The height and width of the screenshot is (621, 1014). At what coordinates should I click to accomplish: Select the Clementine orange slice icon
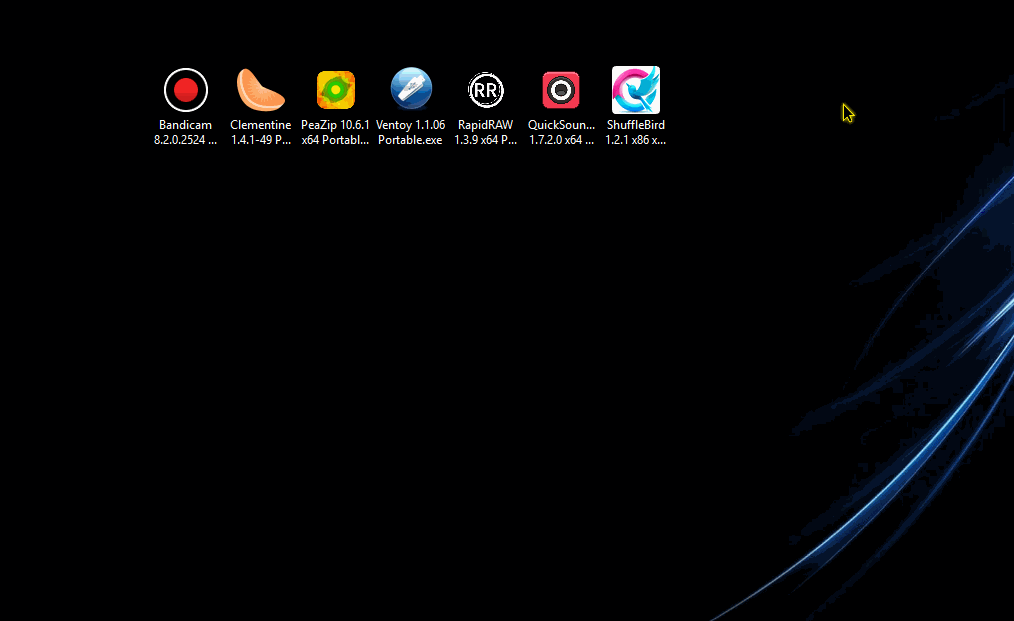coord(261,90)
